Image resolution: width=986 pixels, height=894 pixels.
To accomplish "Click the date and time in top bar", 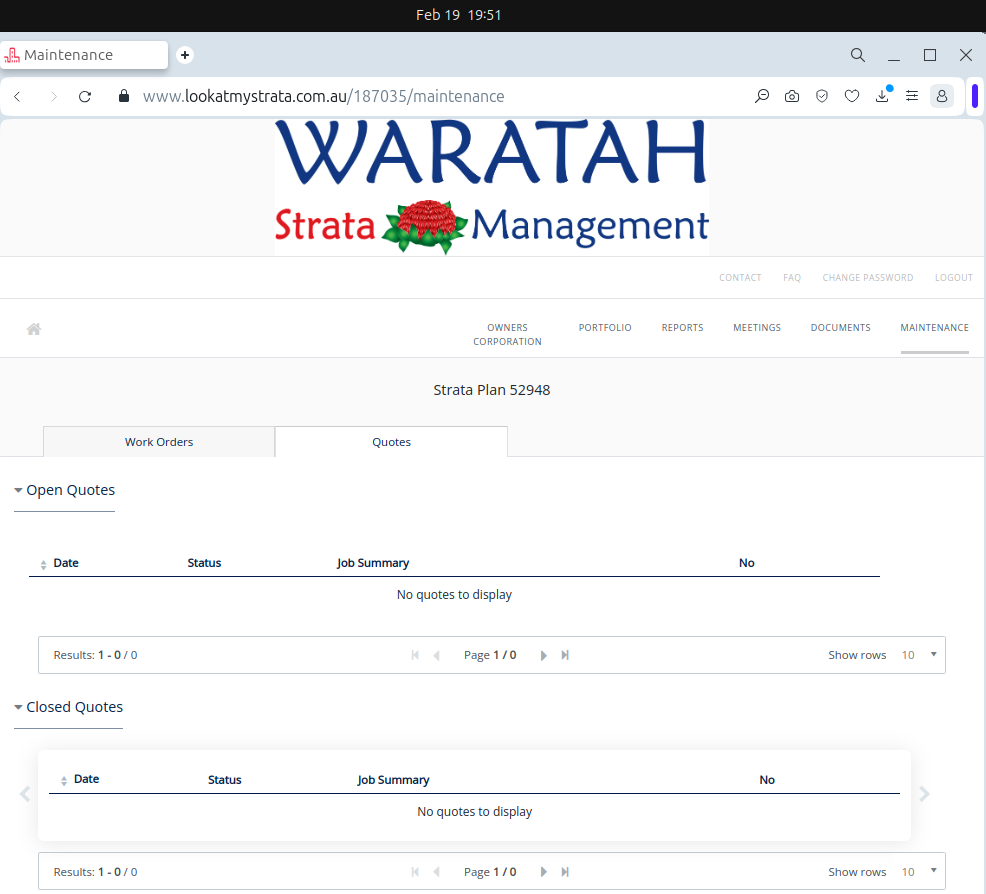I will coord(458,15).
